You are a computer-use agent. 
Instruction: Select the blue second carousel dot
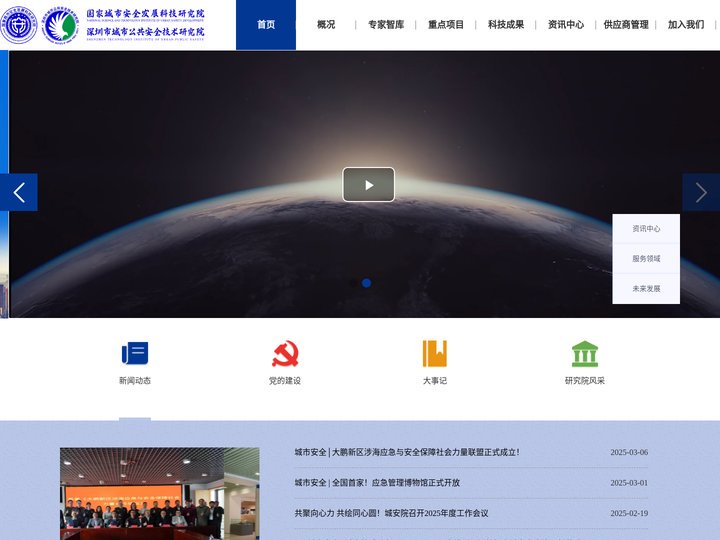click(x=366, y=283)
